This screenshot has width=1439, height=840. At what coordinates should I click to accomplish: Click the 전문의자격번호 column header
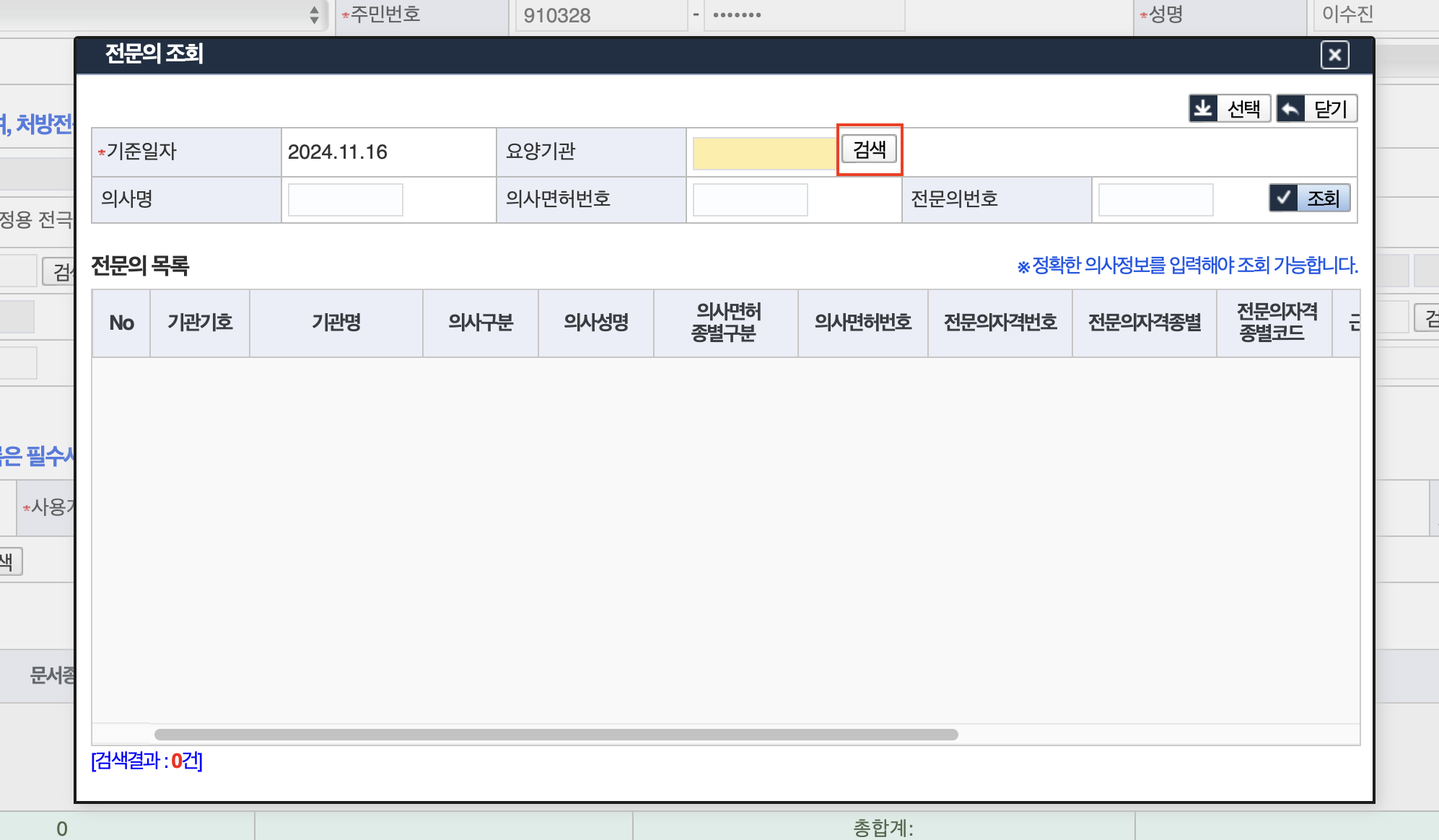pos(1000,323)
